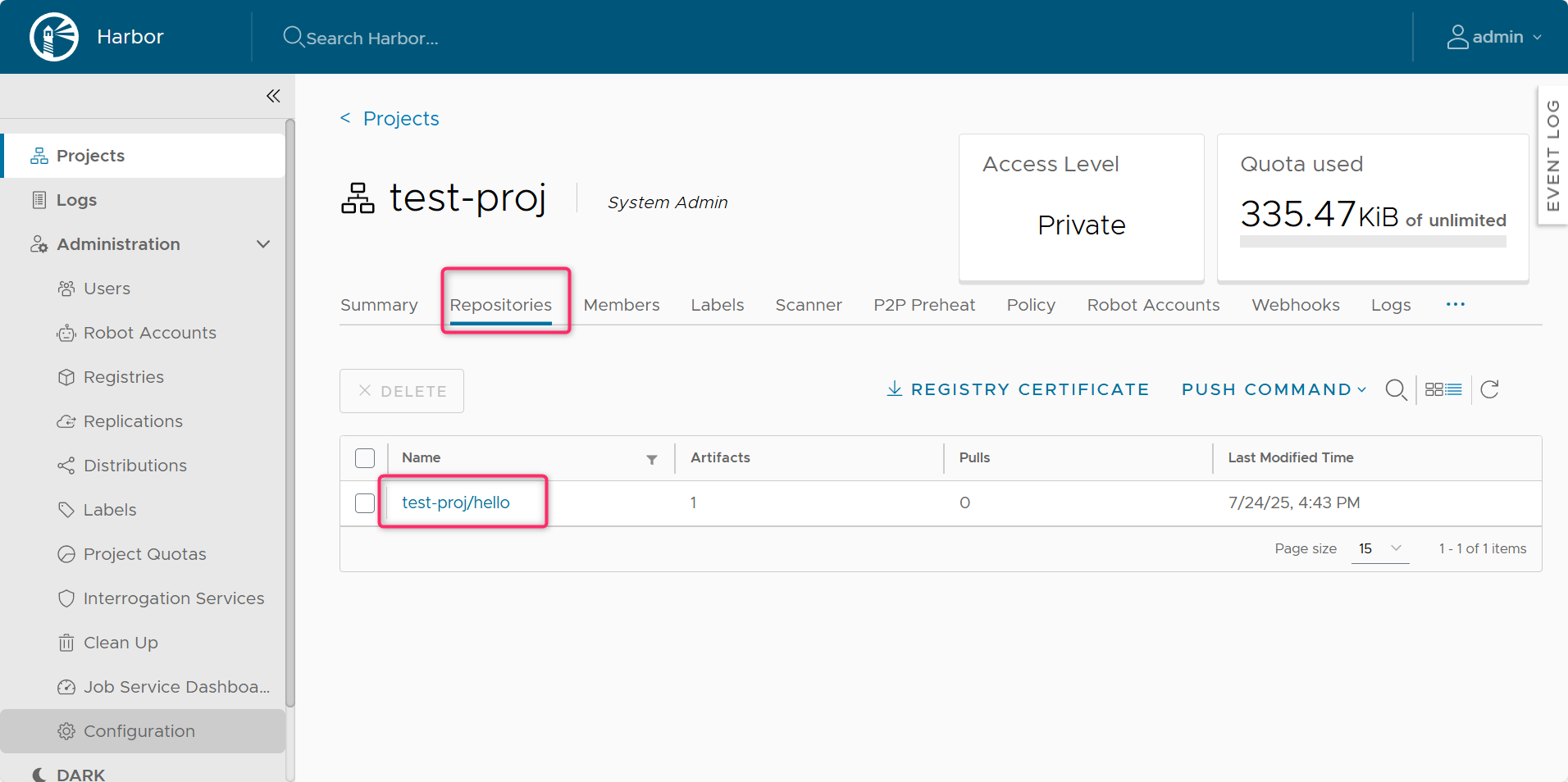Click the Projects icon in the sidebar
1568x782 pixels.
[x=39, y=156]
